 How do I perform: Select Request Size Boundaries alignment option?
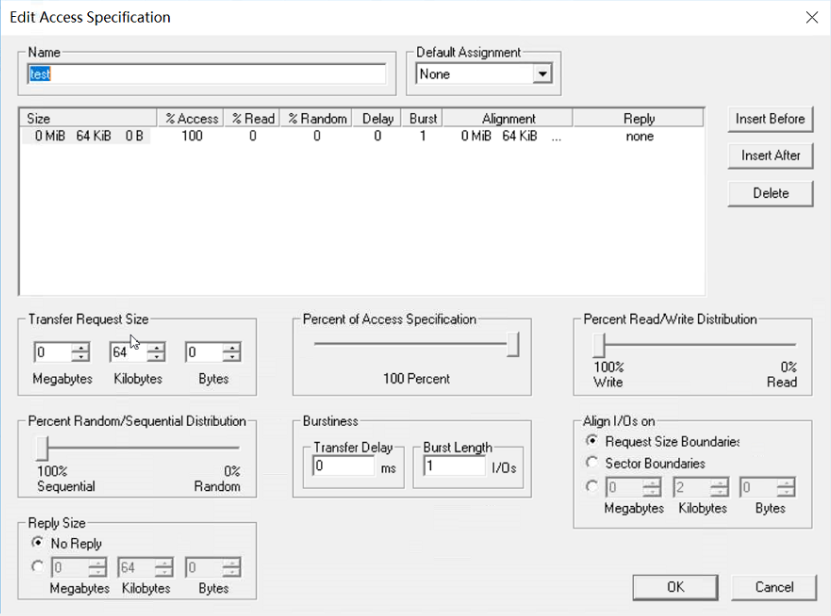point(592,441)
